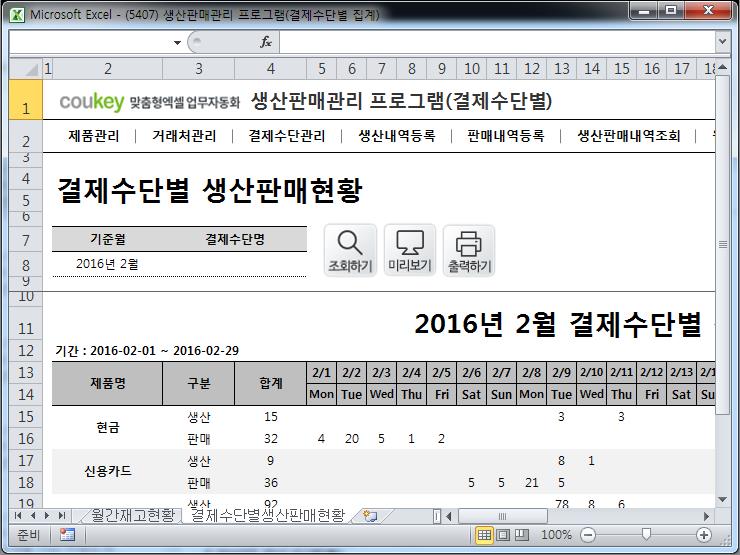
Task: Click the horizontal scrollbar thumb
Action: [x=503, y=516]
